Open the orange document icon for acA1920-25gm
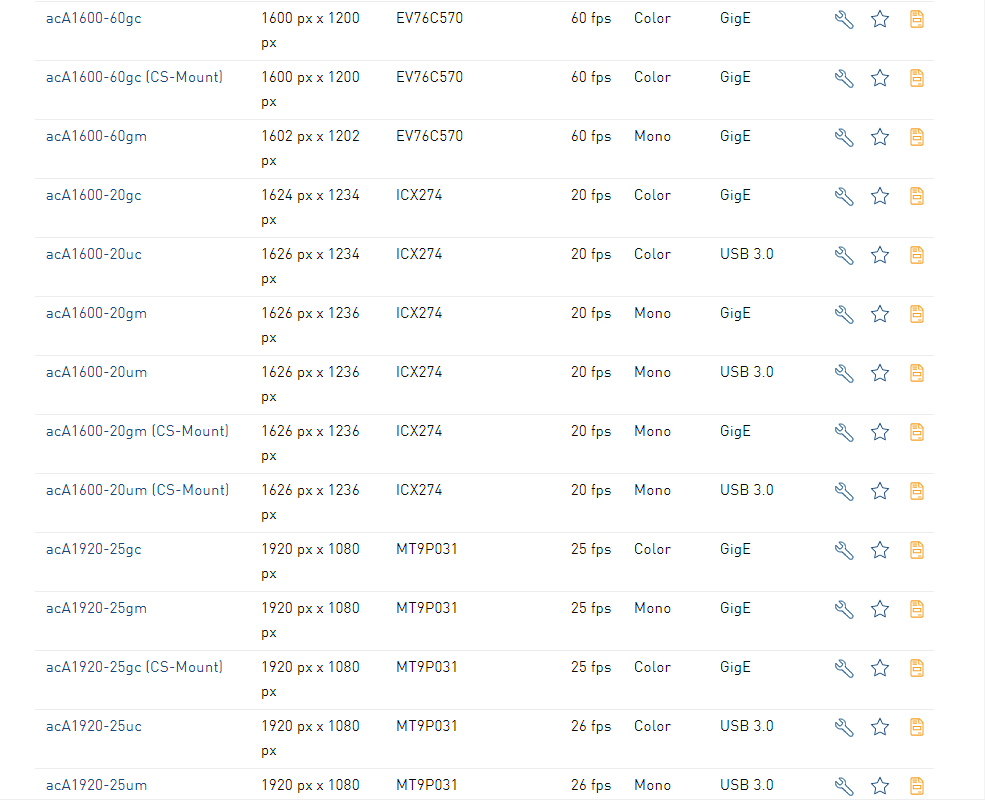 916,609
